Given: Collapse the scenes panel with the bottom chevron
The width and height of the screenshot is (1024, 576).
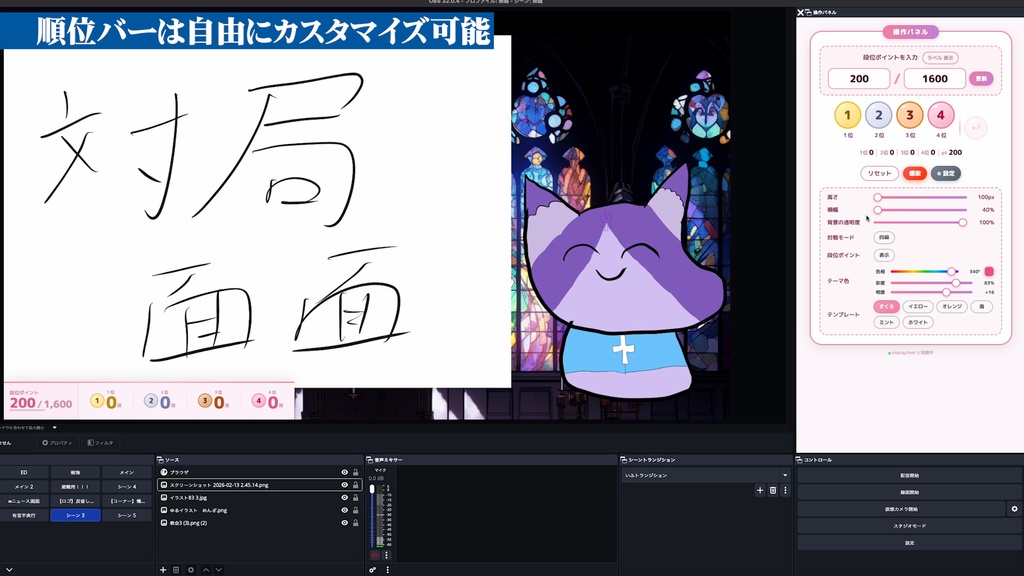Looking at the screenshot, I should [9, 569].
